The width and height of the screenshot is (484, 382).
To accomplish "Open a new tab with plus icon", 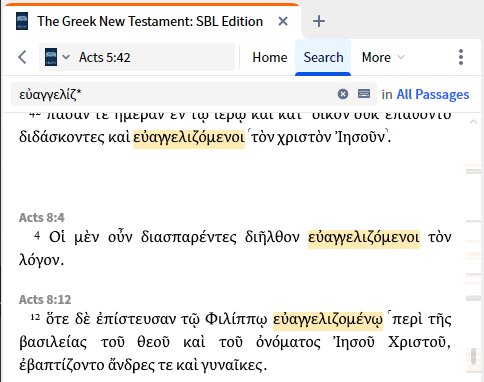I will coord(319,21).
